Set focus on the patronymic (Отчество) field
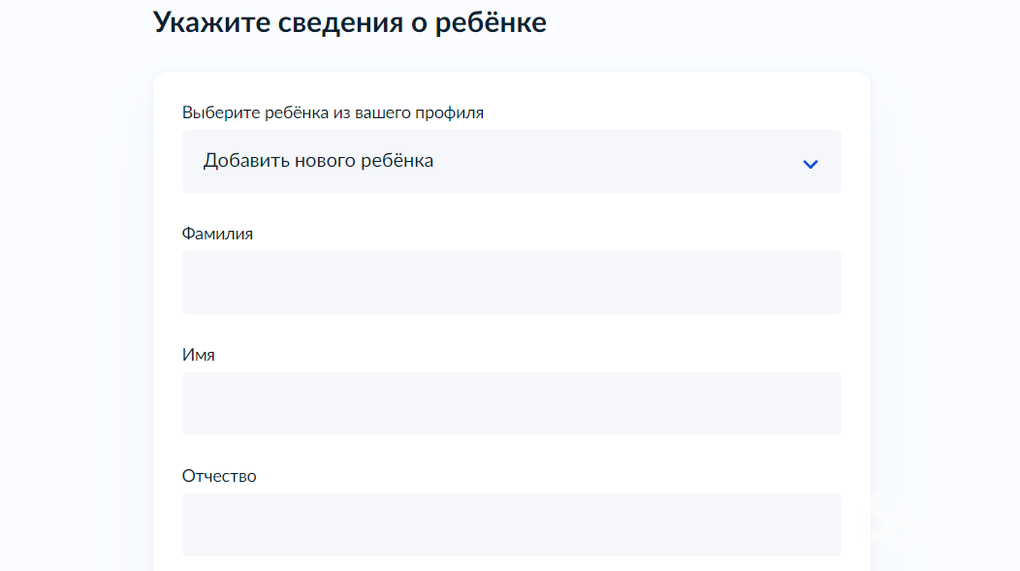Screen dimensions: 1020x571 511,524
